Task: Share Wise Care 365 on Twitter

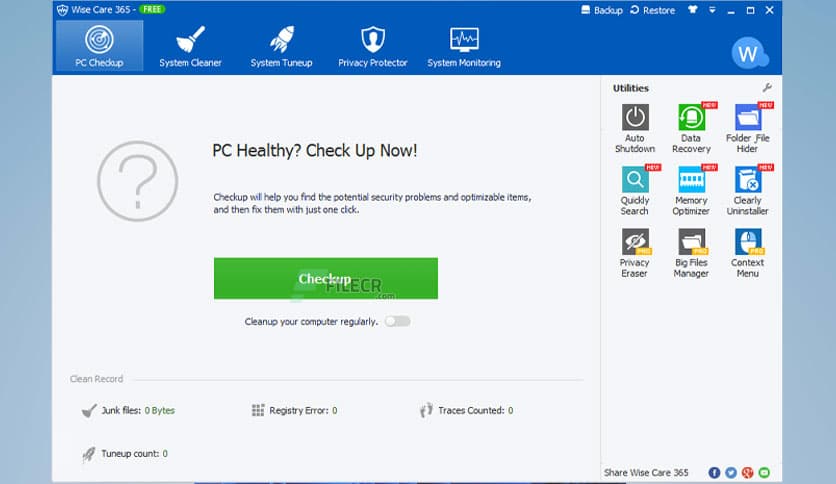Action: 731,473
